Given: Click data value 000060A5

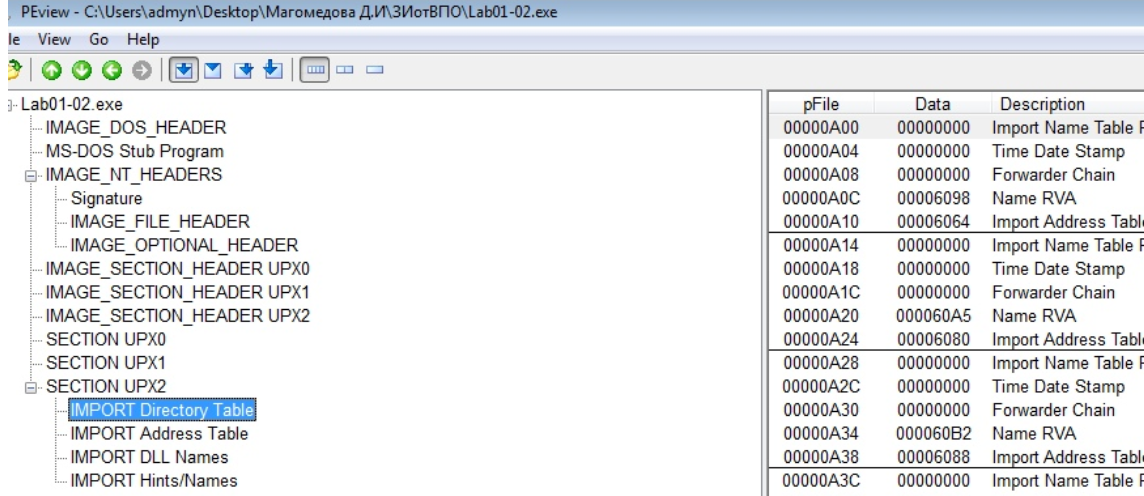Looking at the screenshot, I should coord(933,316).
